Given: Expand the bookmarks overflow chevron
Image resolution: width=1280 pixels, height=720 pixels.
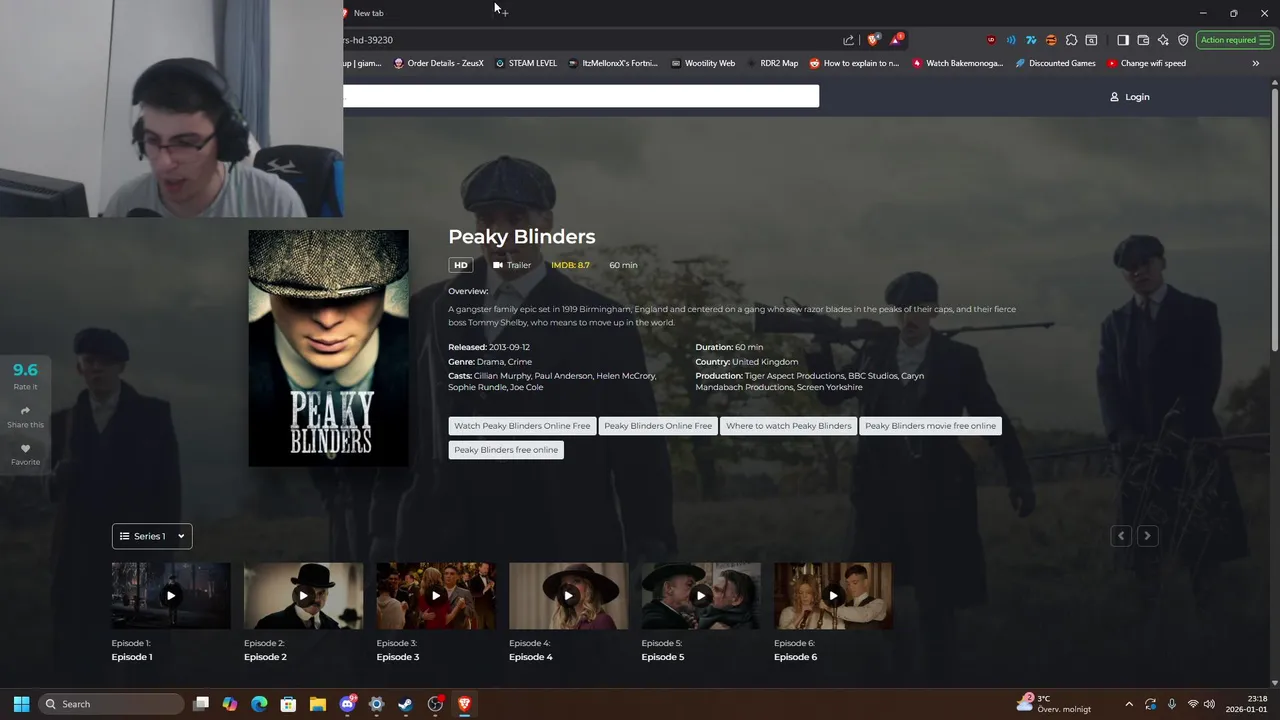Looking at the screenshot, I should pyautogui.click(x=1256, y=63).
